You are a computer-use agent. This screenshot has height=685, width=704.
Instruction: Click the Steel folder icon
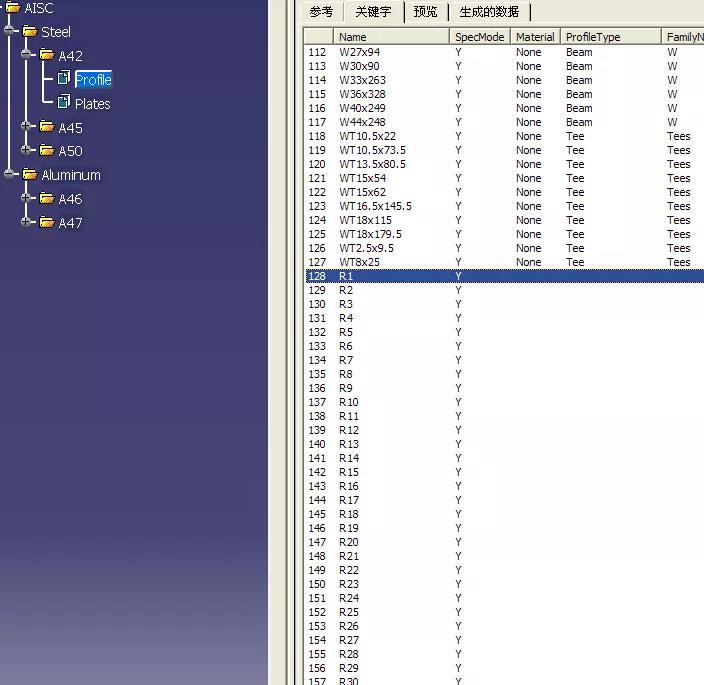point(30,32)
